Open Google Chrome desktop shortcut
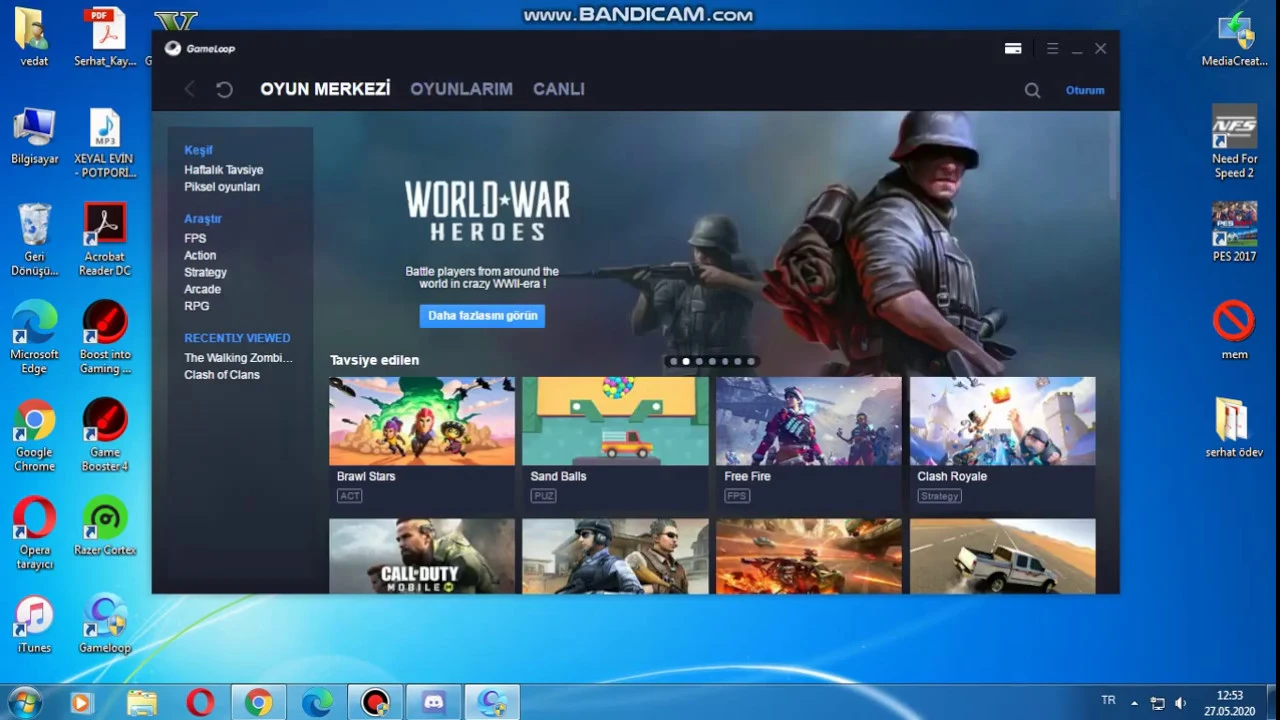The height and width of the screenshot is (720, 1280). [34, 437]
